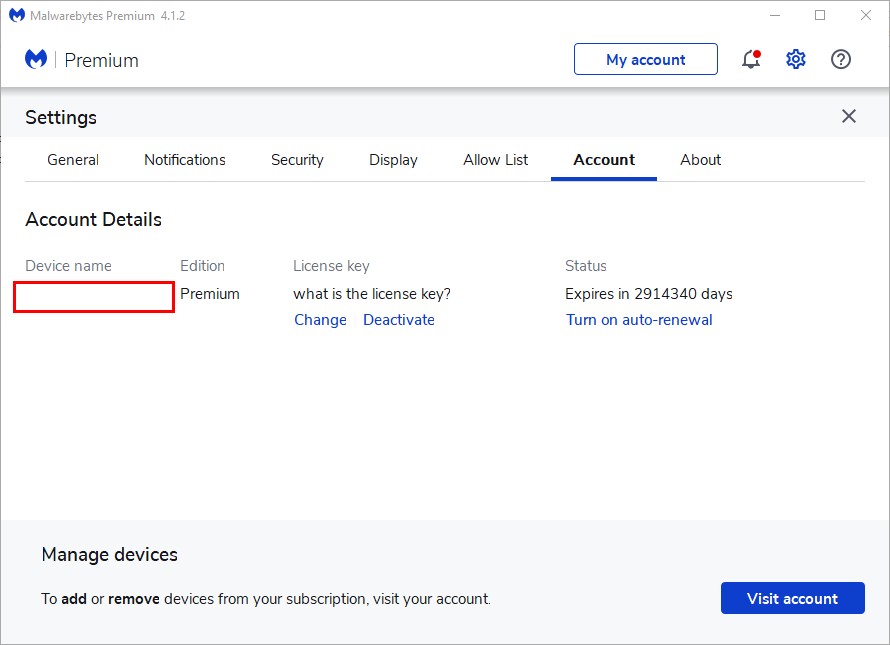View the Allow List tab
890x645 pixels.
(x=495, y=160)
